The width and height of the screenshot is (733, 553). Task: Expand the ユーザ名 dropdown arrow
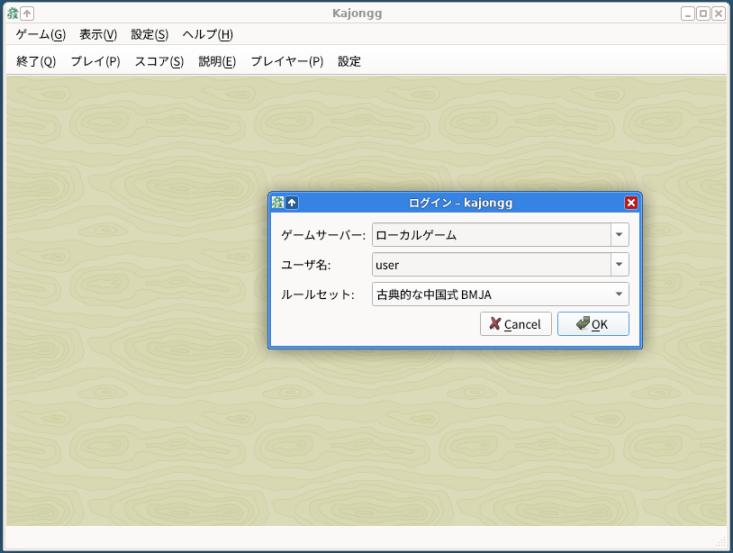[x=619, y=265]
